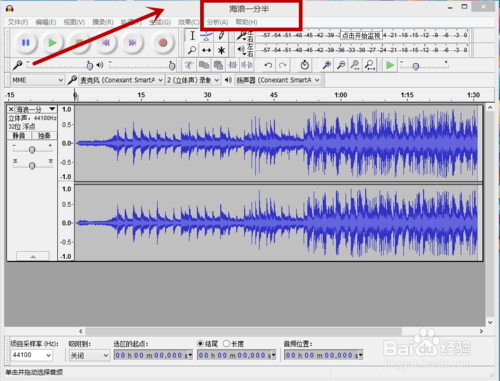The image size is (500, 381).
Task: Open the MME audio host dropdown
Action: pos(37,80)
